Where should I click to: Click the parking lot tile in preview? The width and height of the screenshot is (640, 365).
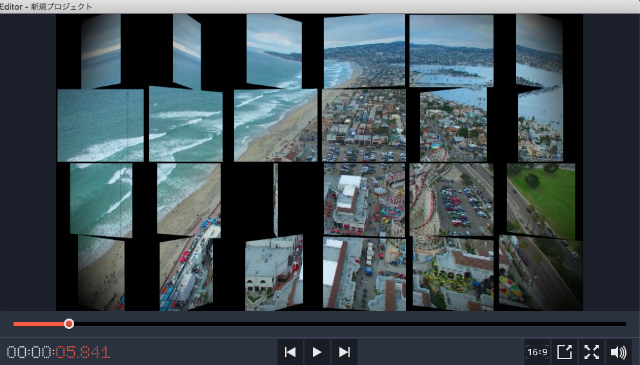coord(451,199)
